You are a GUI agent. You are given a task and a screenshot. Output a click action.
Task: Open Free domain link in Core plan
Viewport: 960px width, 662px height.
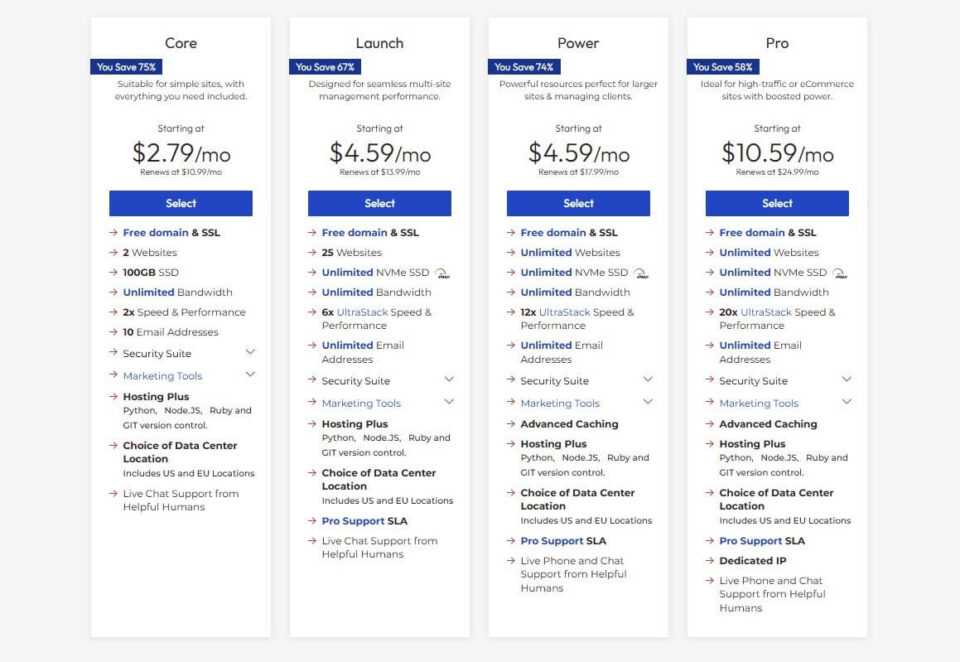click(x=156, y=233)
